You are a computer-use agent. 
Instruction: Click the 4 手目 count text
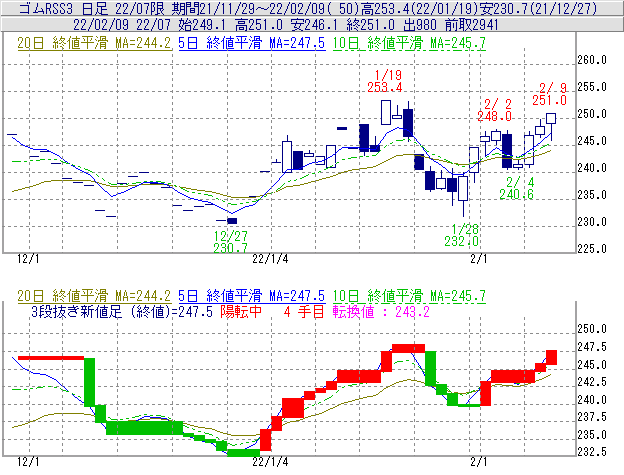point(304,311)
